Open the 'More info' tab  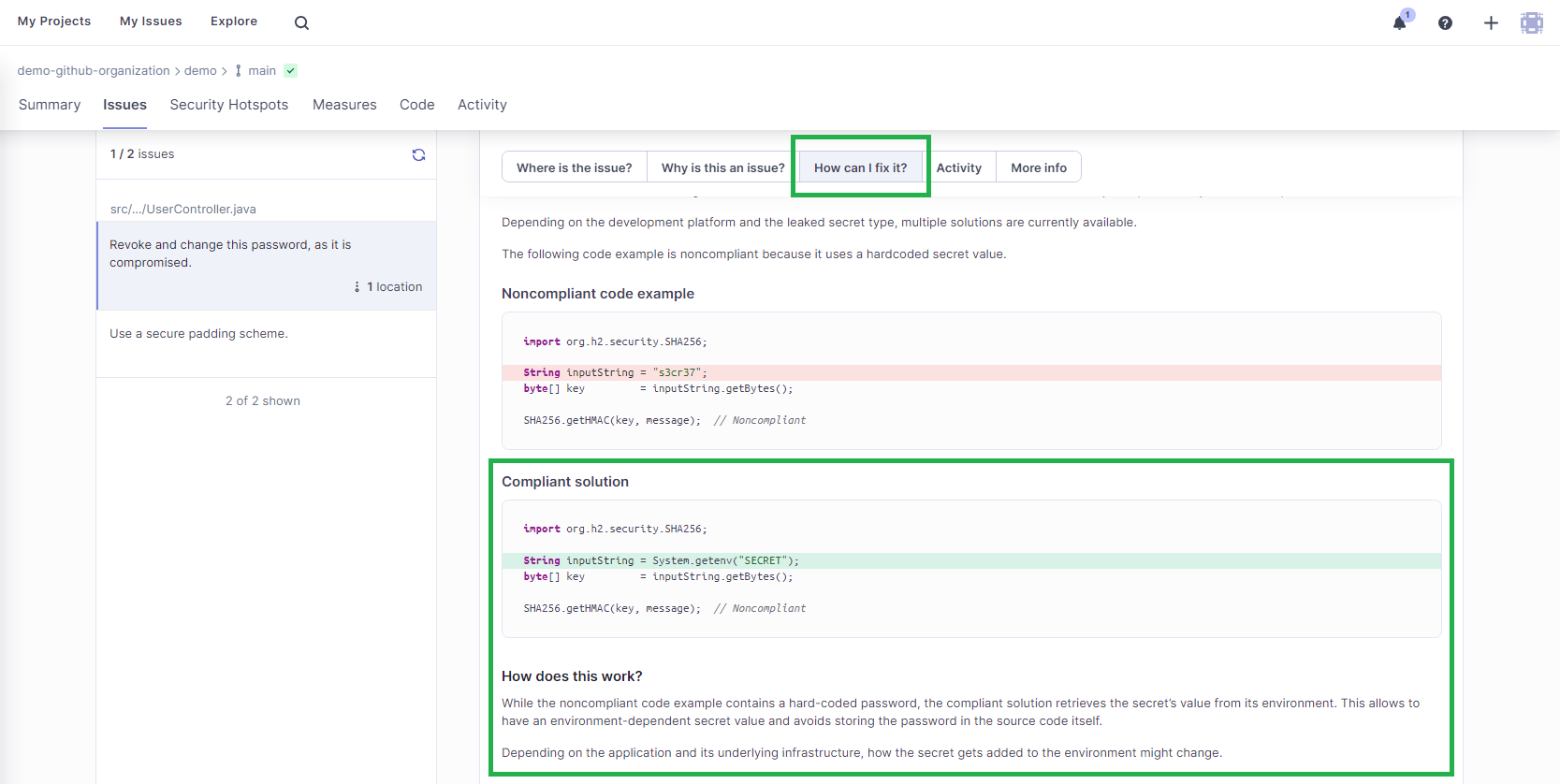[x=1038, y=168]
